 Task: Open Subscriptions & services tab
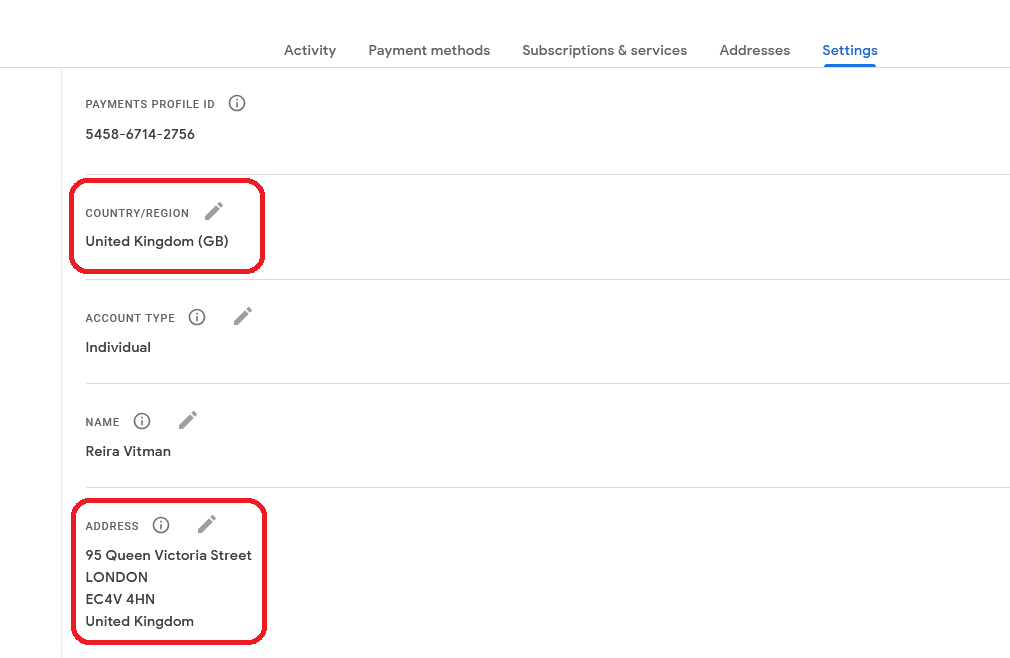pos(604,50)
